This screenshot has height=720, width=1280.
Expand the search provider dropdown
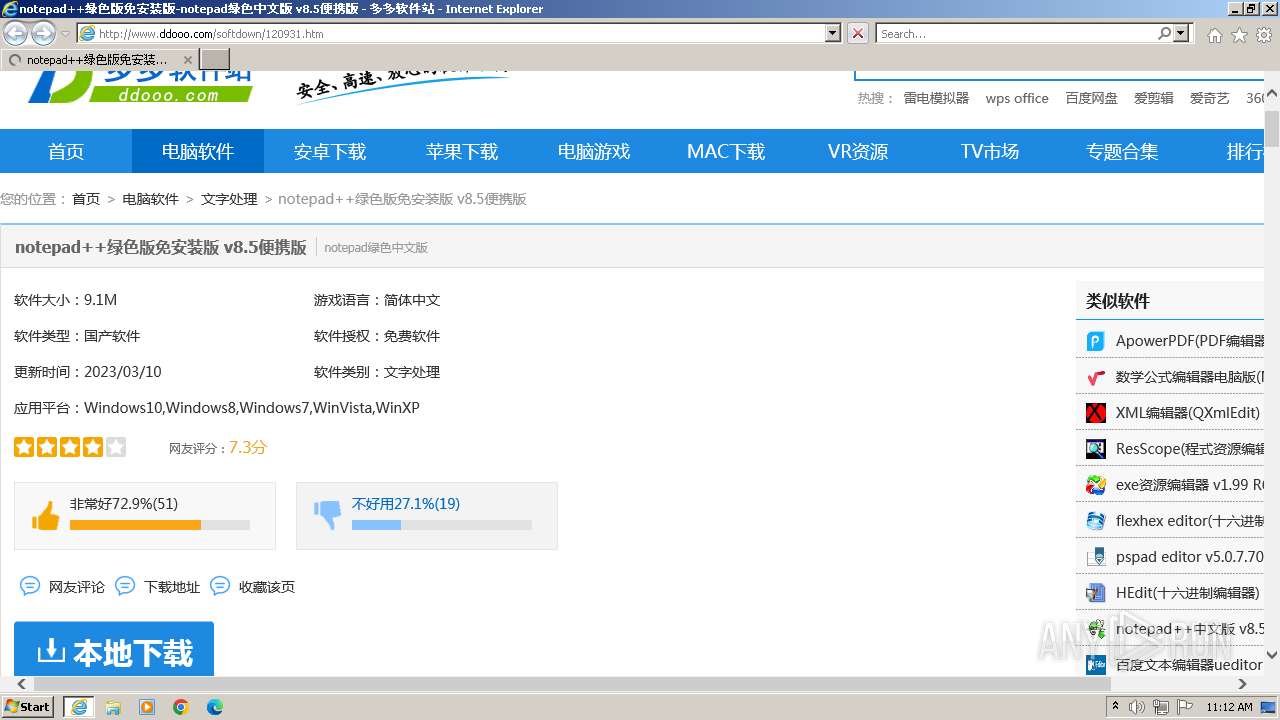(1182, 33)
